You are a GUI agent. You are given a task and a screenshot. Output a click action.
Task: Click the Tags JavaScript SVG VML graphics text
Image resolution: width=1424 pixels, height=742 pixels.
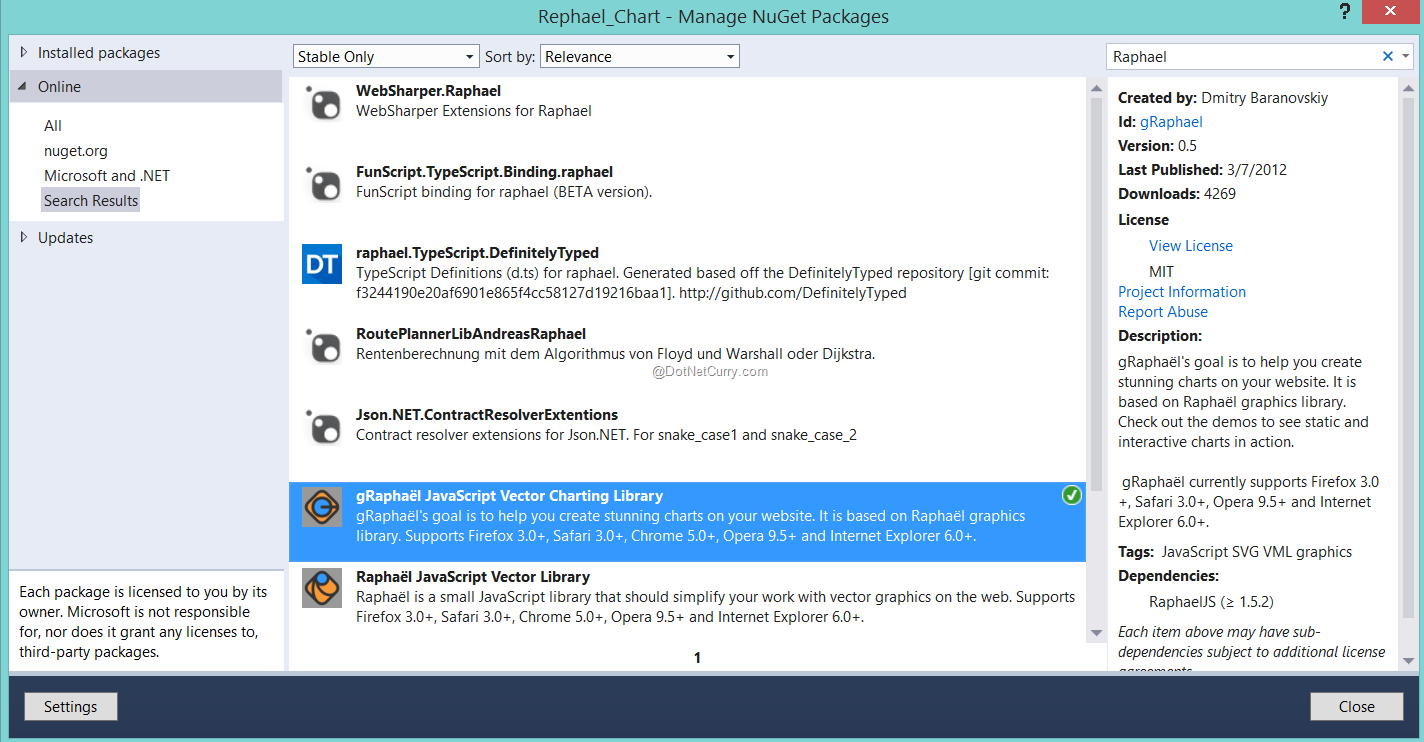coord(1235,551)
